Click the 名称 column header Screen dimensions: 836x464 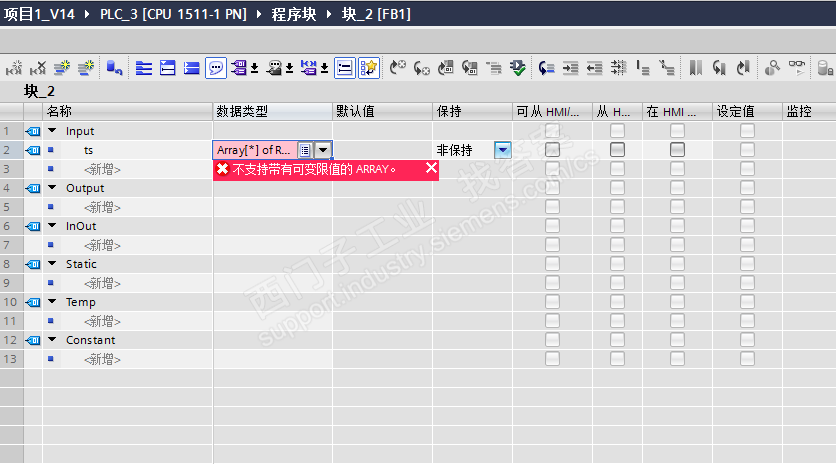[127, 111]
